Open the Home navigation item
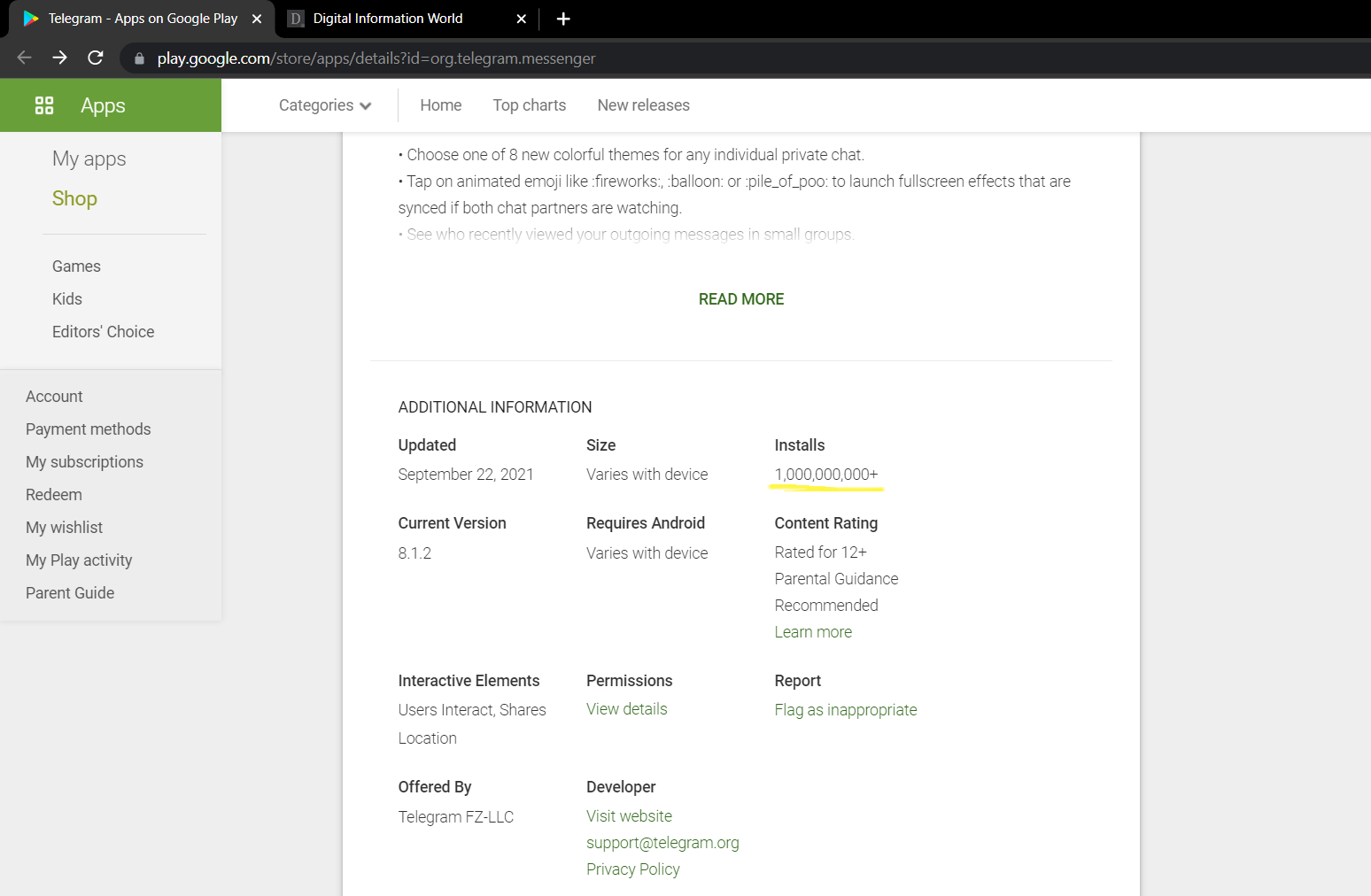This screenshot has width=1371, height=896. (441, 105)
